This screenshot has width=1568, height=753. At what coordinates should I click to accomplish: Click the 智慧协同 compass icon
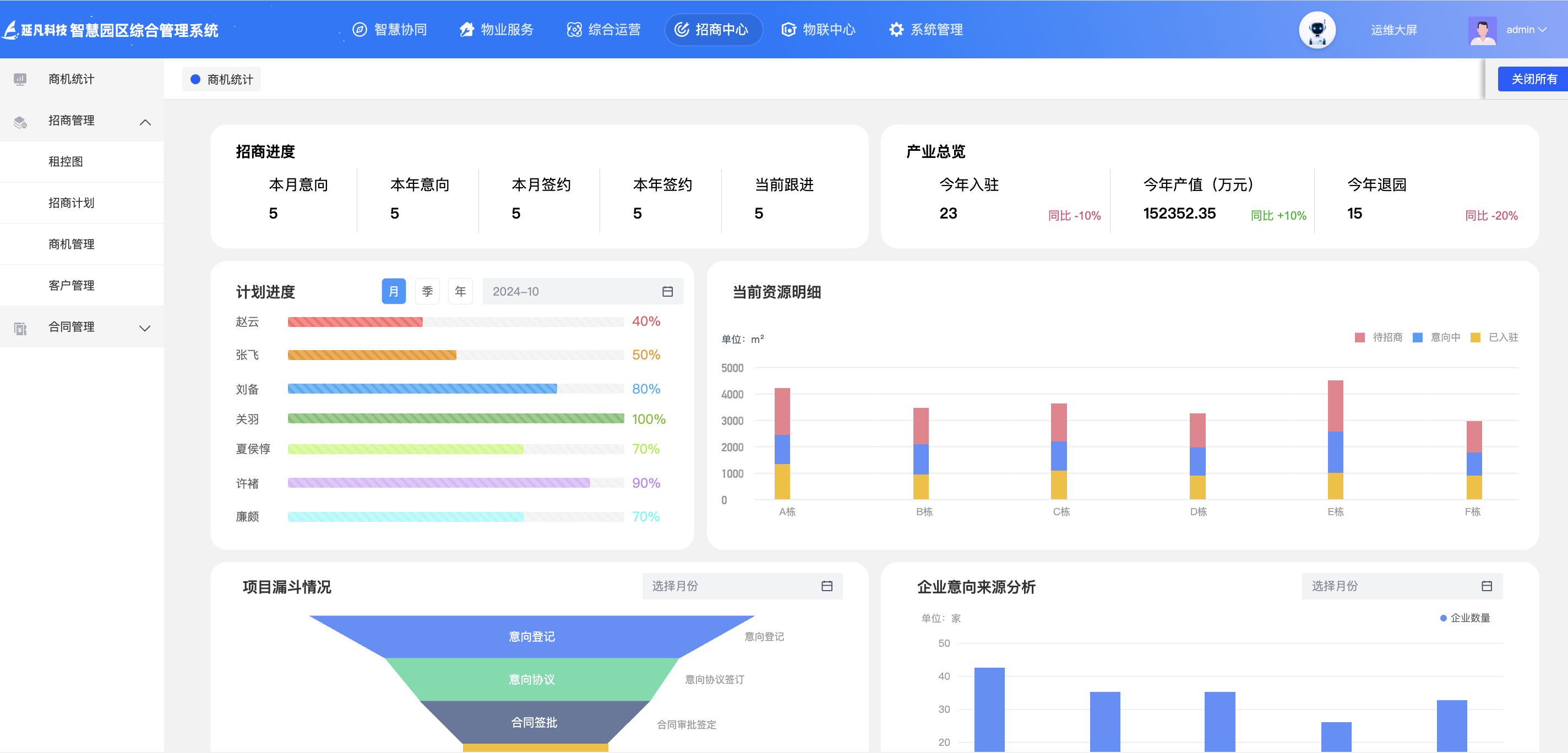point(360,30)
